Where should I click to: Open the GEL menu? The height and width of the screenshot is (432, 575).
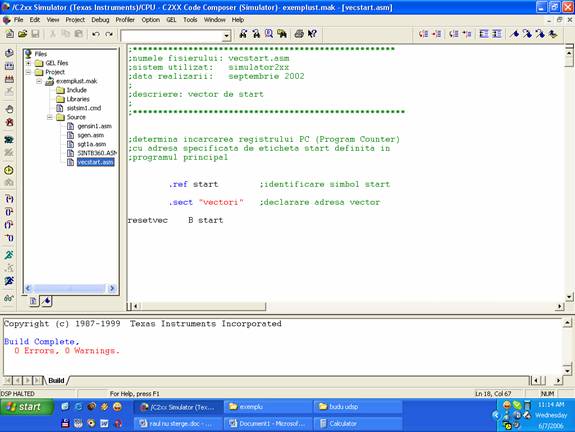171,20
